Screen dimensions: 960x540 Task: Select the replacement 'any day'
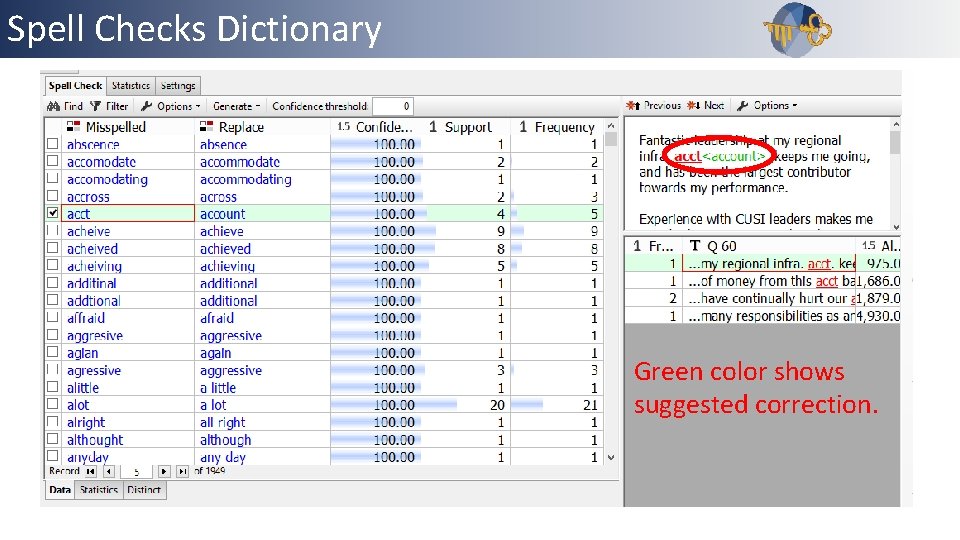[223, 457]
